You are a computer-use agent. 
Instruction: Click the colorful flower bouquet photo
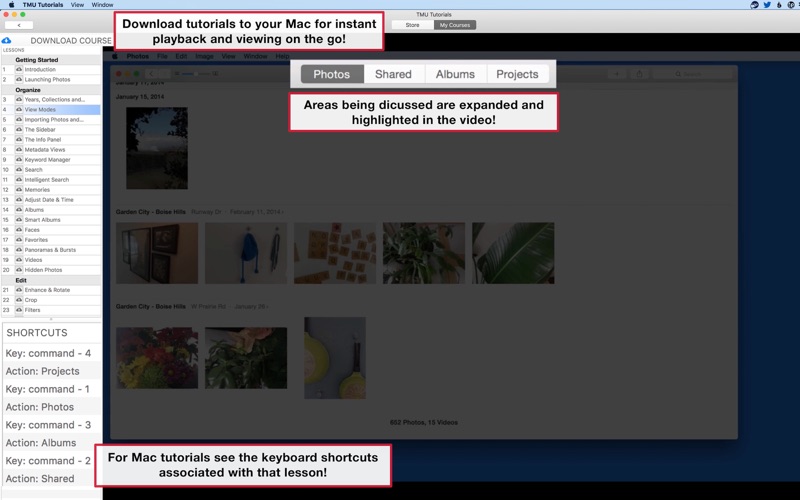157,358
